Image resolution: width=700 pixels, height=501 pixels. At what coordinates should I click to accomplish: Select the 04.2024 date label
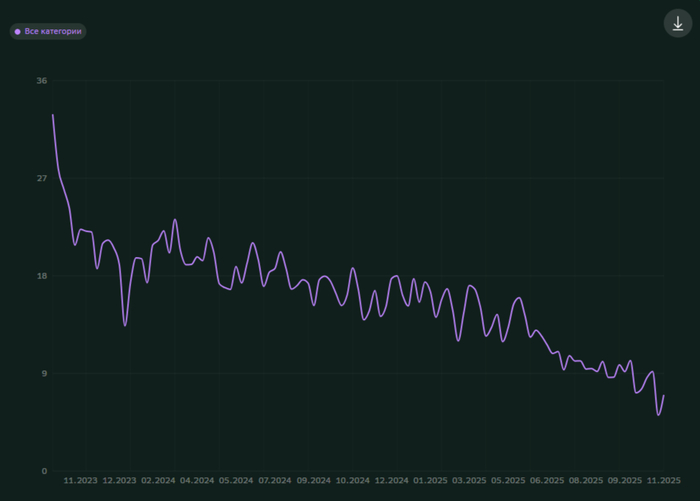pos(197,480)
